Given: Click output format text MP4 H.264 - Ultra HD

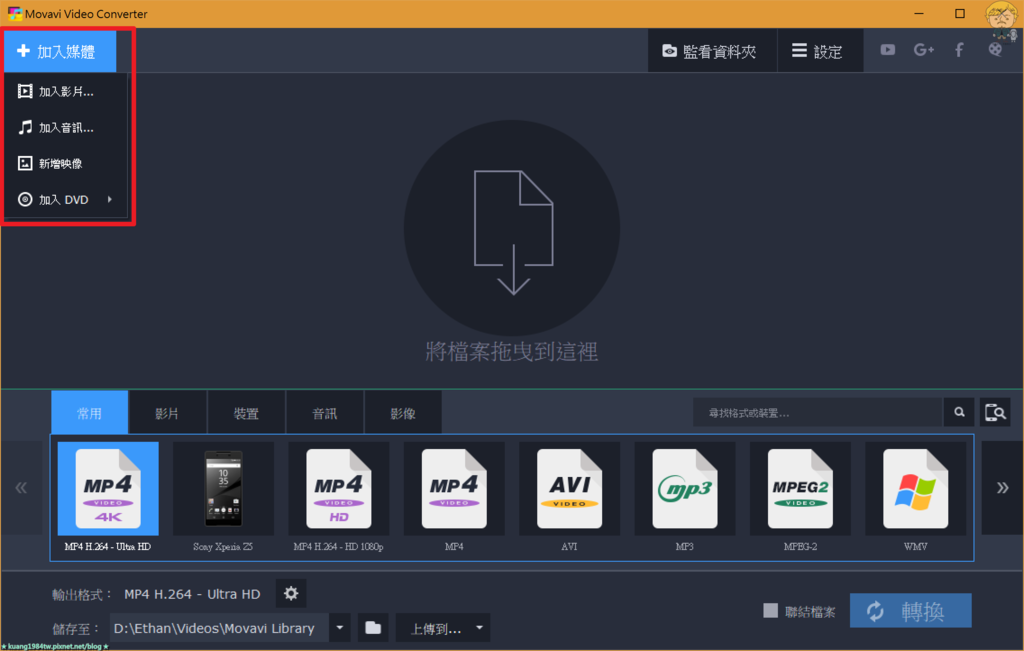Looking at the screenshot, I should point(192,594).
